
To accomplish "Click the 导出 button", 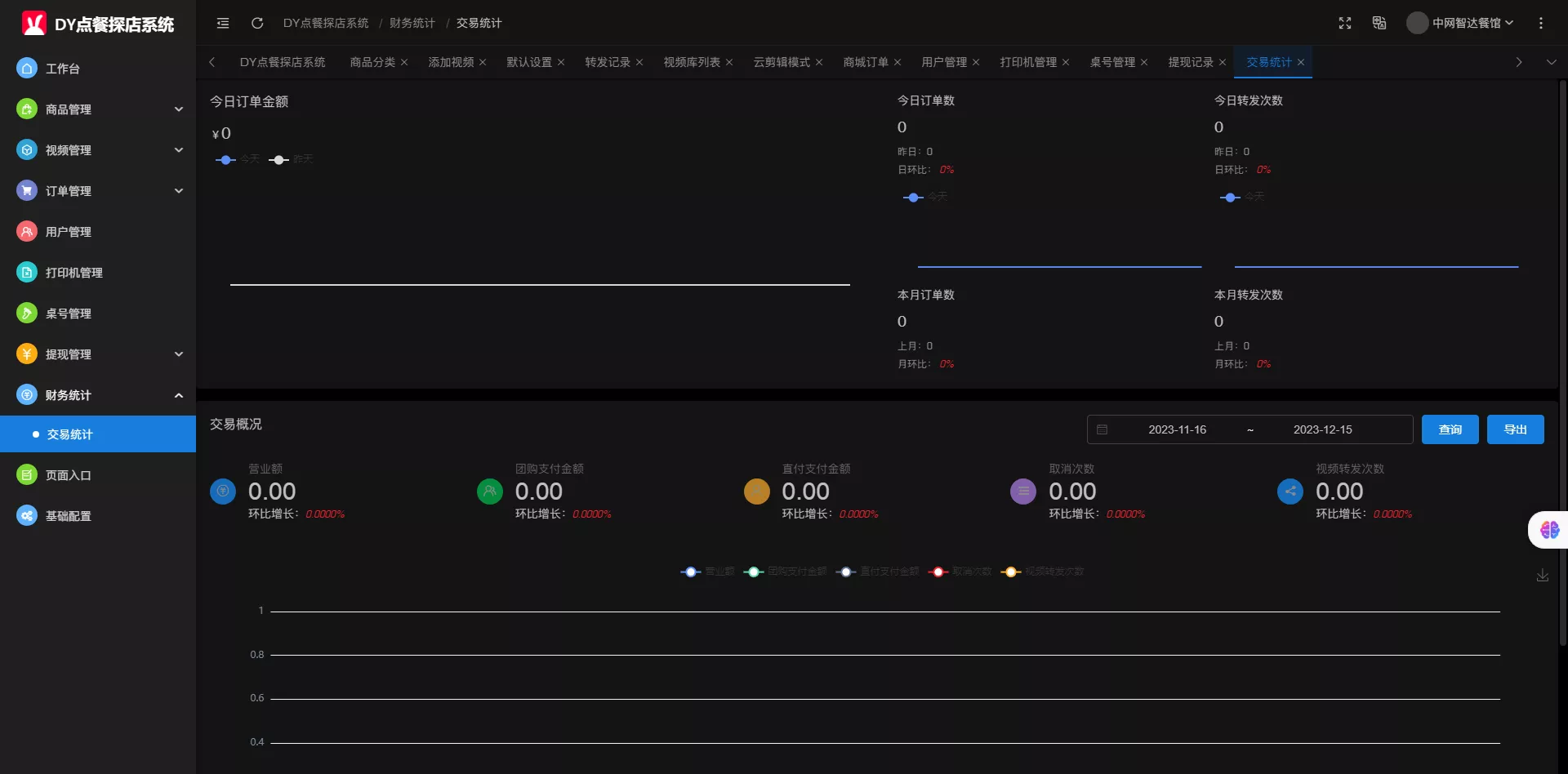I will pyautogui.click(x=1515, y=429).
